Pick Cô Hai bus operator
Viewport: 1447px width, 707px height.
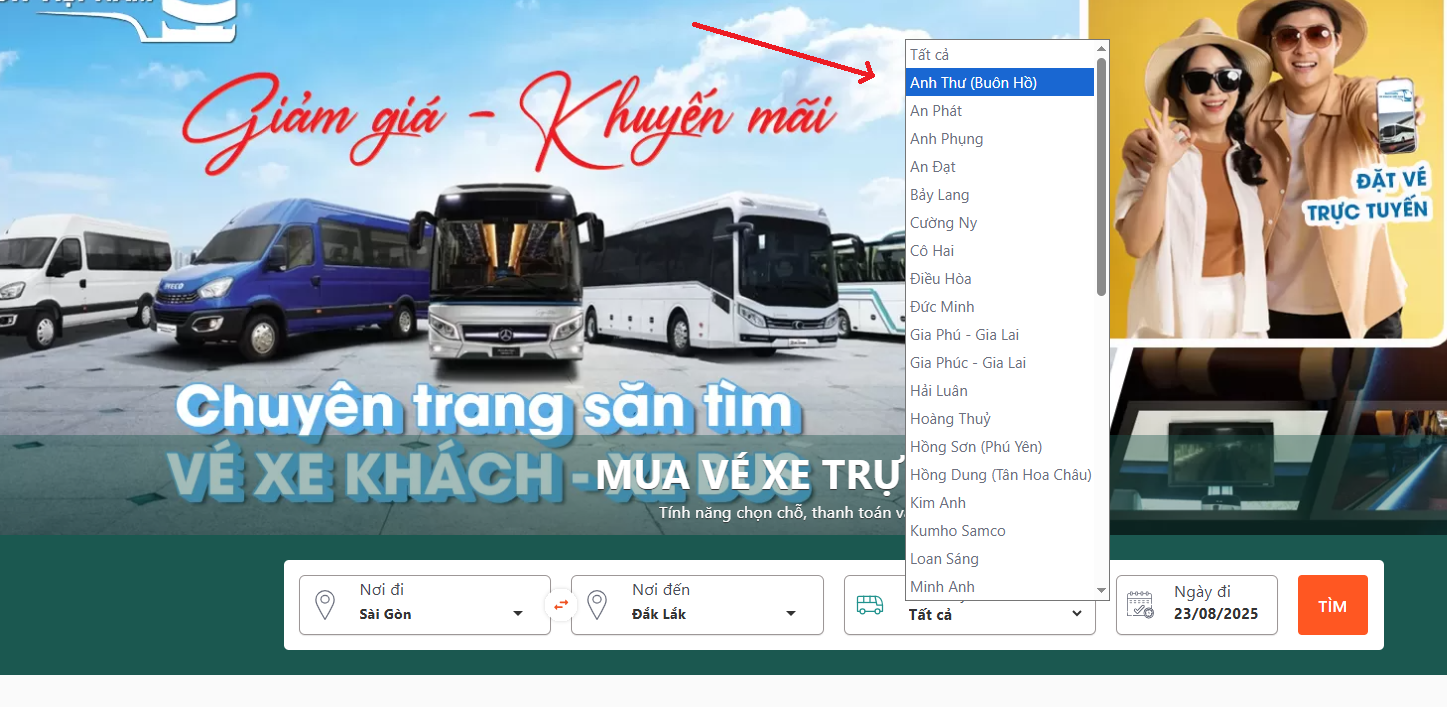(1000, 251)
